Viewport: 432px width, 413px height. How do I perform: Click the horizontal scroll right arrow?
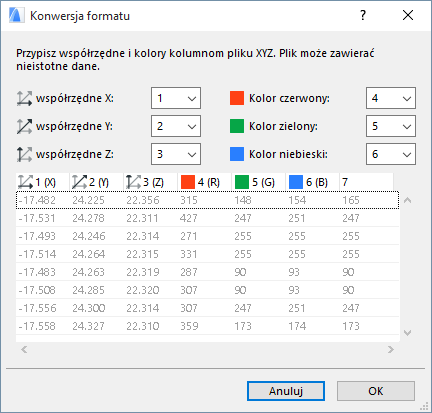[391, 349]
